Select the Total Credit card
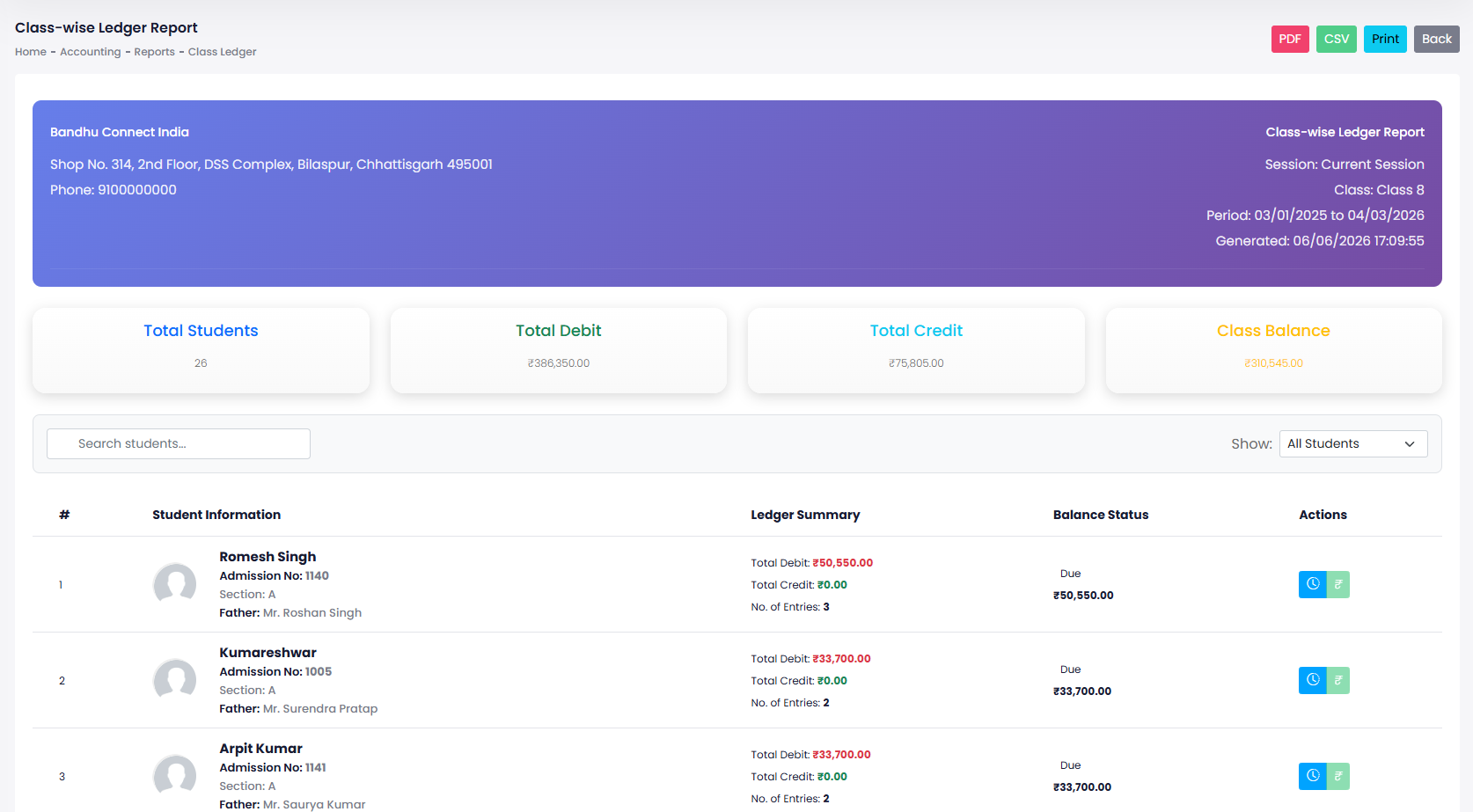Image resolution: width=1473 pixels, height=812 pixels. point(916,349)
